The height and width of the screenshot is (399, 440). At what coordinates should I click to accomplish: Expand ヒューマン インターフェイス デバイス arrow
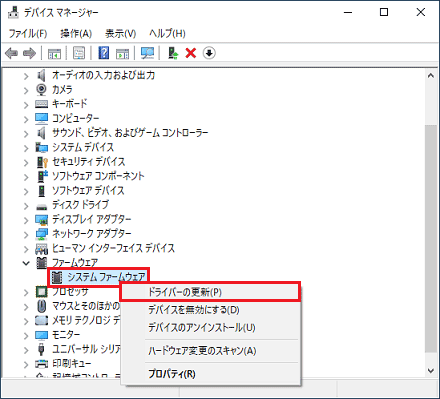[x=26, y=249]
